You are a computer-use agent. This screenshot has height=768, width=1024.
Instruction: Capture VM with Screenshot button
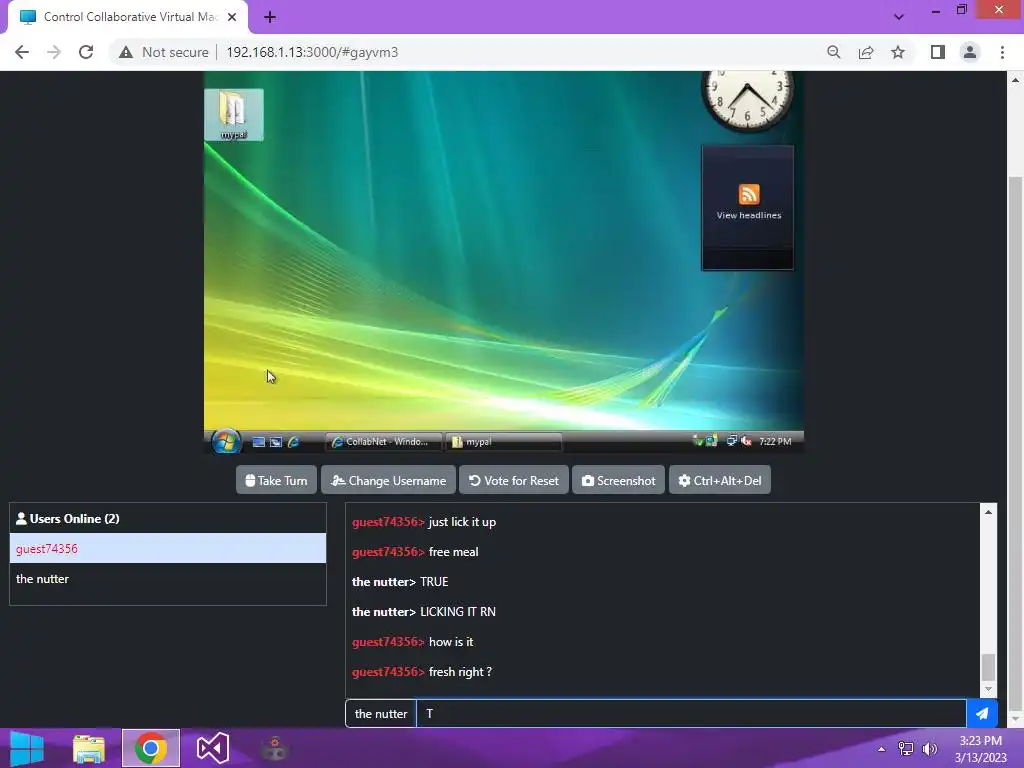coord(618,481)
